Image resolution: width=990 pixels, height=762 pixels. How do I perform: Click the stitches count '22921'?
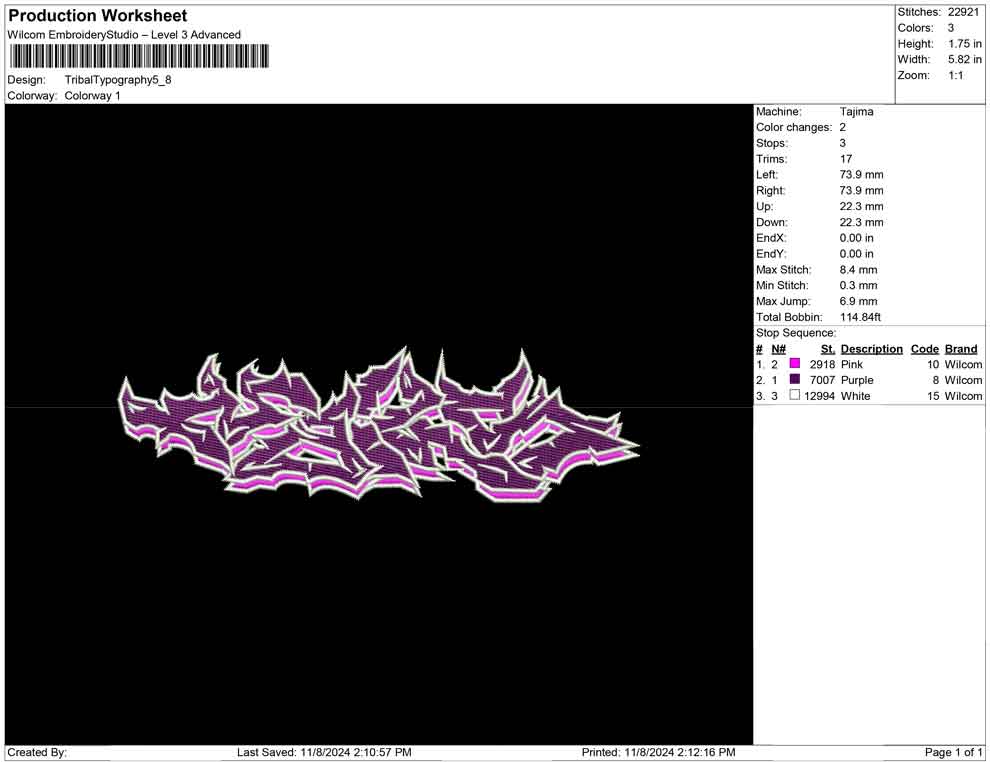tap(963, 12)
